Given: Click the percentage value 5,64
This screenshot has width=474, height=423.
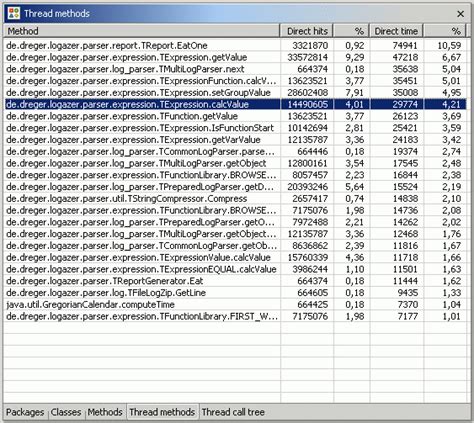Looking at the screenshot, I should (355, 187).
